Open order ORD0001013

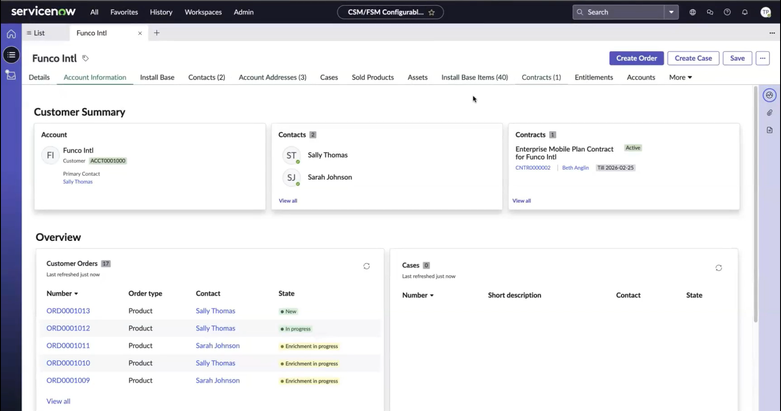point(68,311)
